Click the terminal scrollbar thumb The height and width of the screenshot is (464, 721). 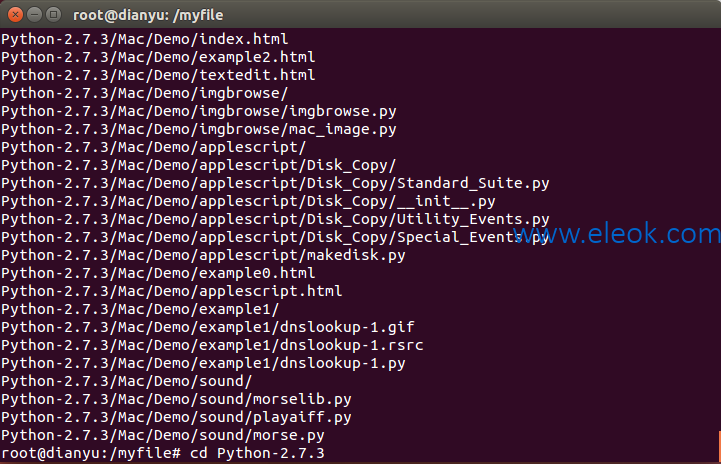point(719,446)
